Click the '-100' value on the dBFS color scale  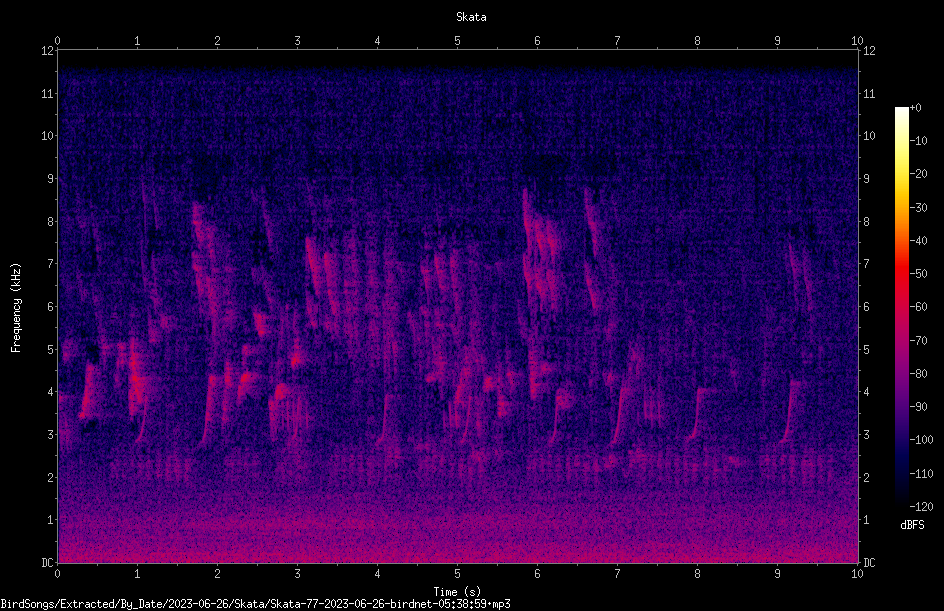coord(921,440)
